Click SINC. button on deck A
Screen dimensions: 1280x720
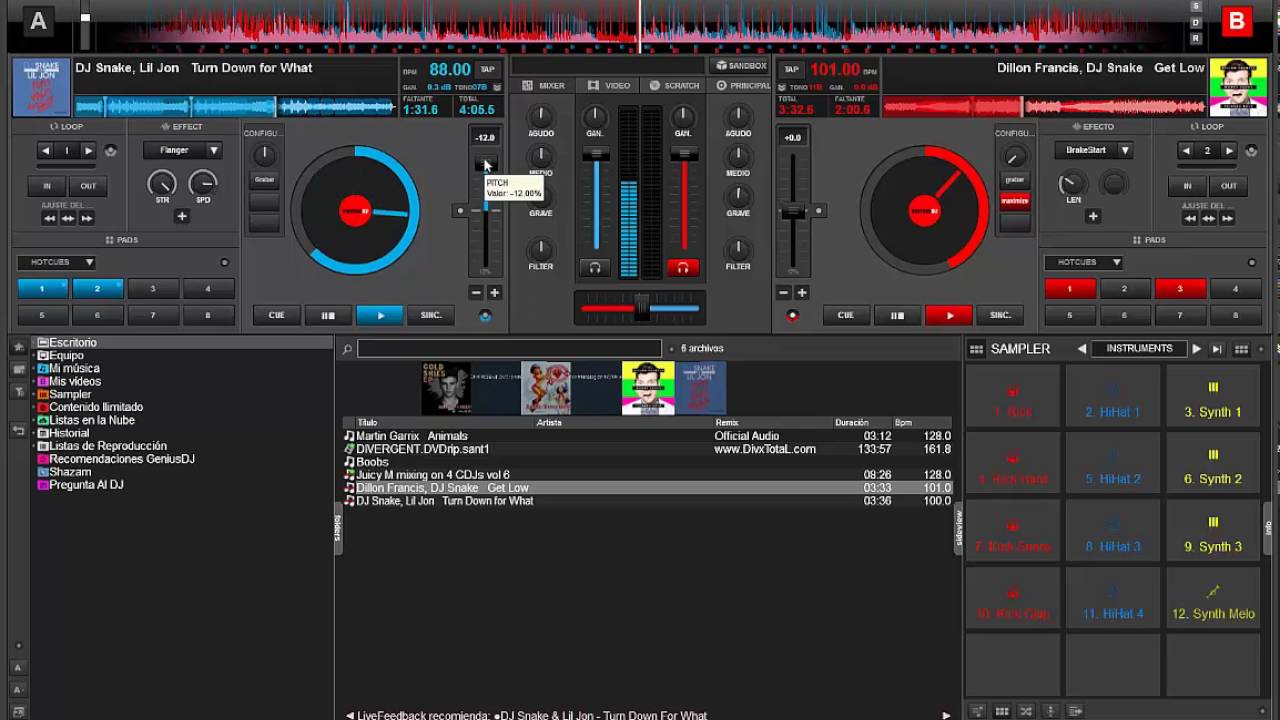tap(431, 315)
